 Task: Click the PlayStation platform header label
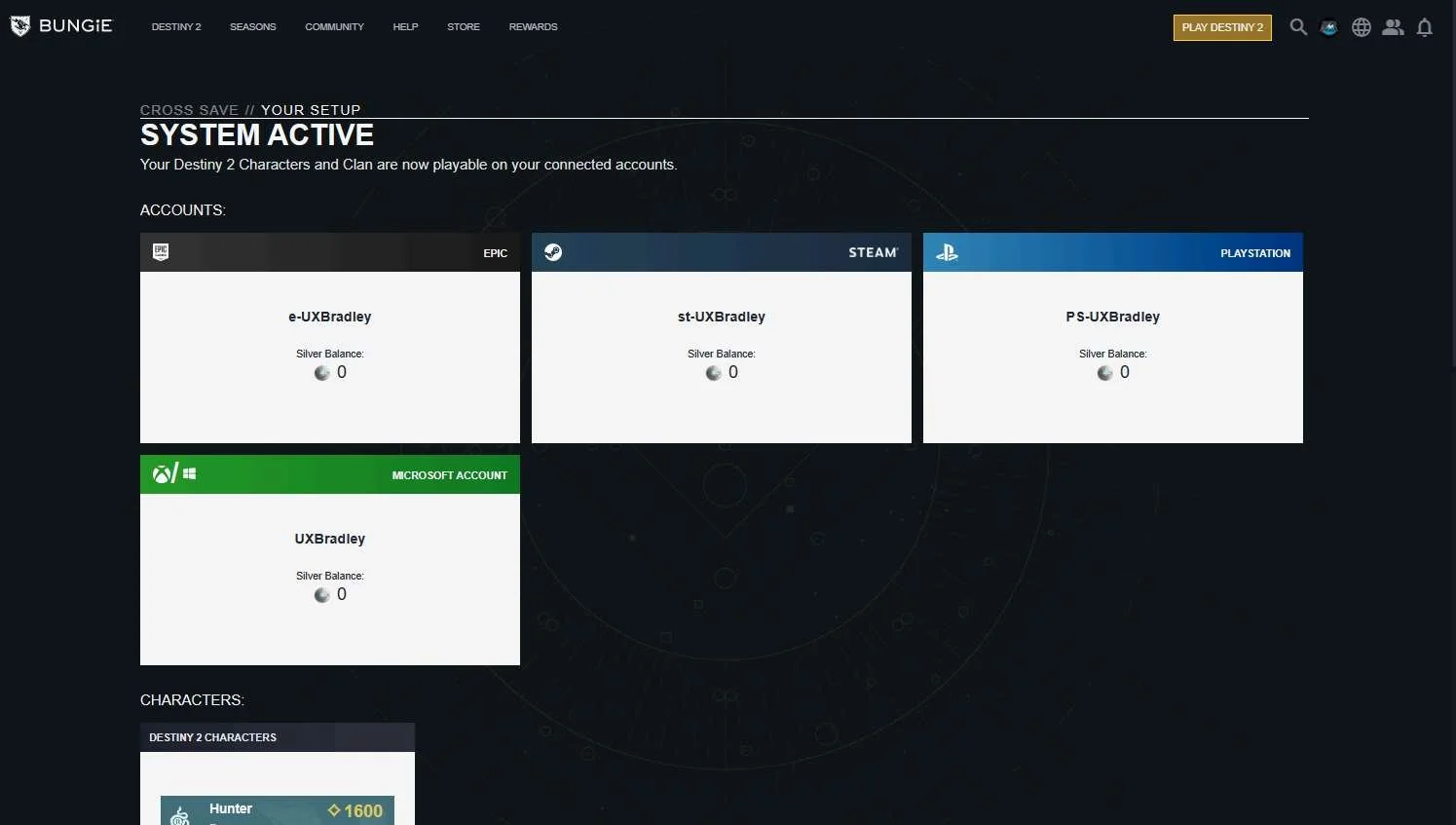1255,253
